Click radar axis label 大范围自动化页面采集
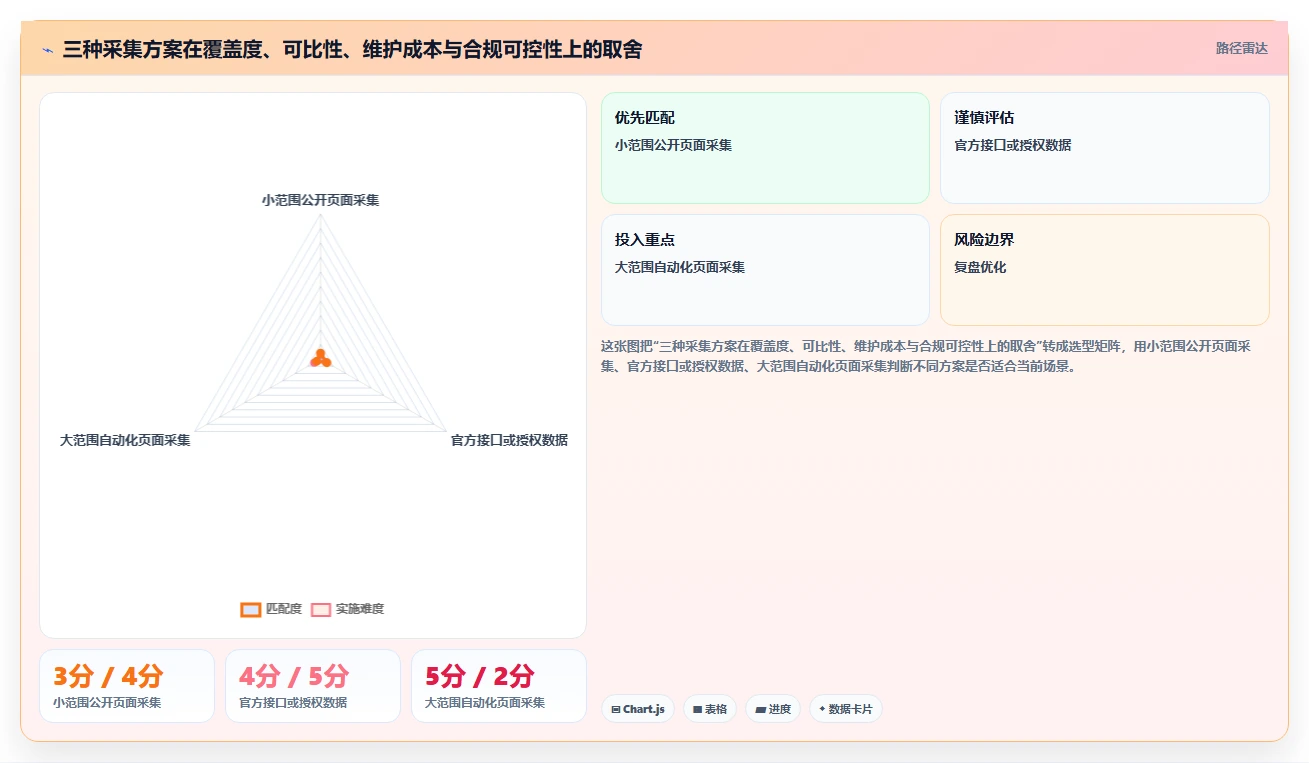The width and height of the screenshot is (1309, 763). [125, 440]
